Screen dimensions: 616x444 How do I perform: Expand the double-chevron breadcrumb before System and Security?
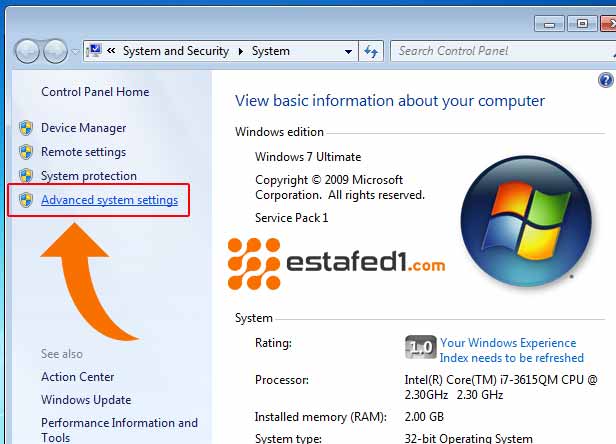click(113, 51)
